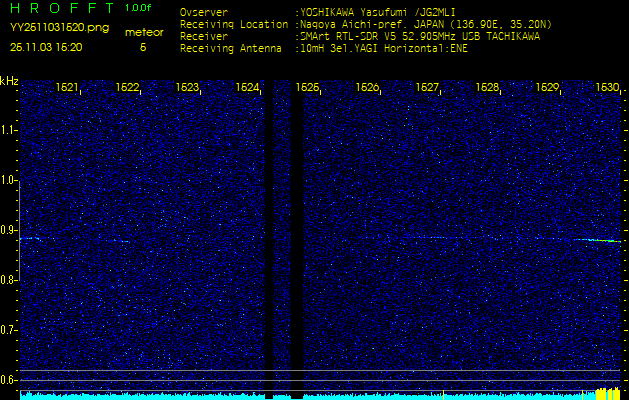The height and width of the screenshot is (400, 629).
Task: Click the 1526 time marker
Action: click(x=367, y=87)
